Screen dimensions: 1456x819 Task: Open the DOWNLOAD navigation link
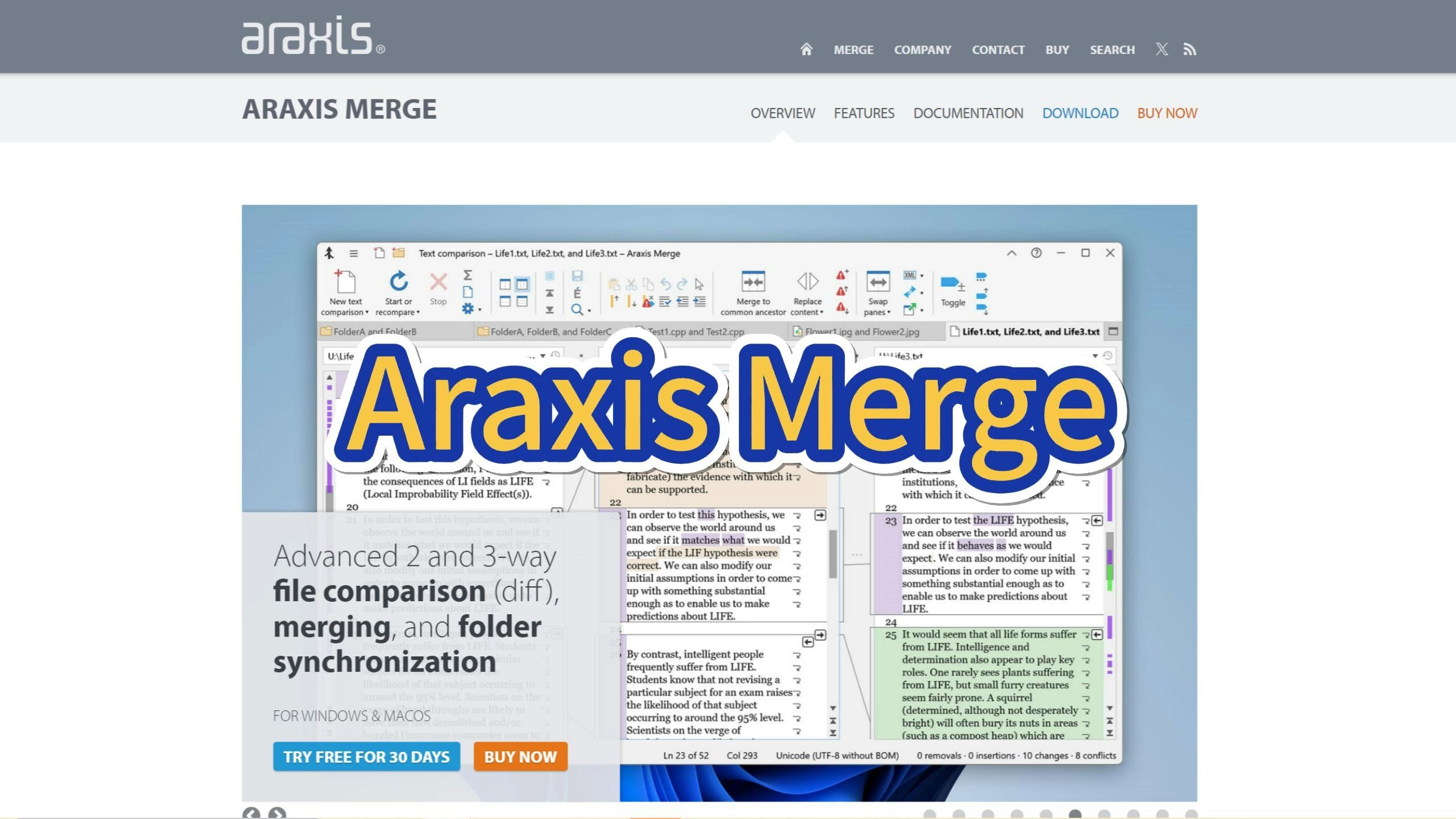click(1080, 113)
